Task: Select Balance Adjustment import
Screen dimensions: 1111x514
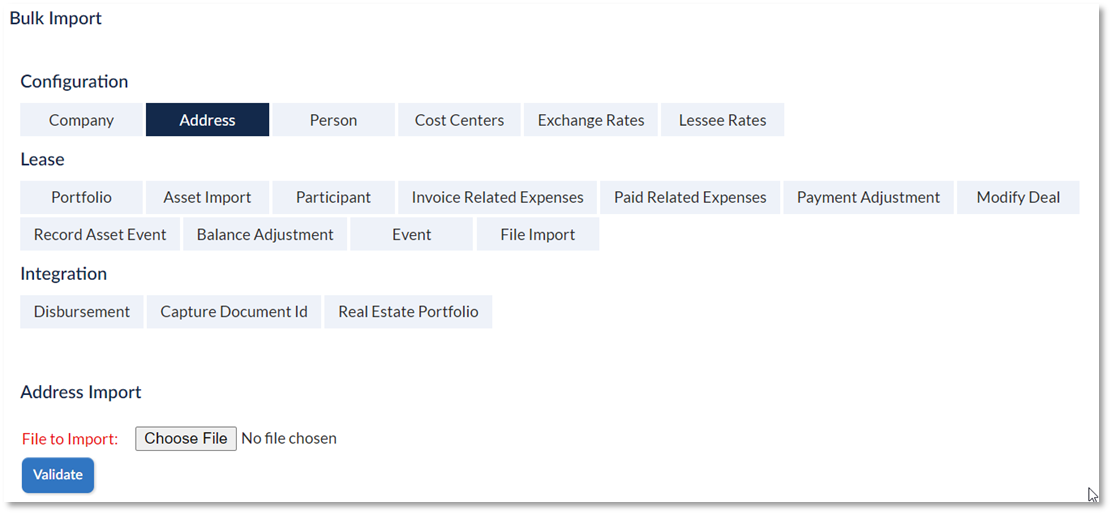Action: click(265, 234)
